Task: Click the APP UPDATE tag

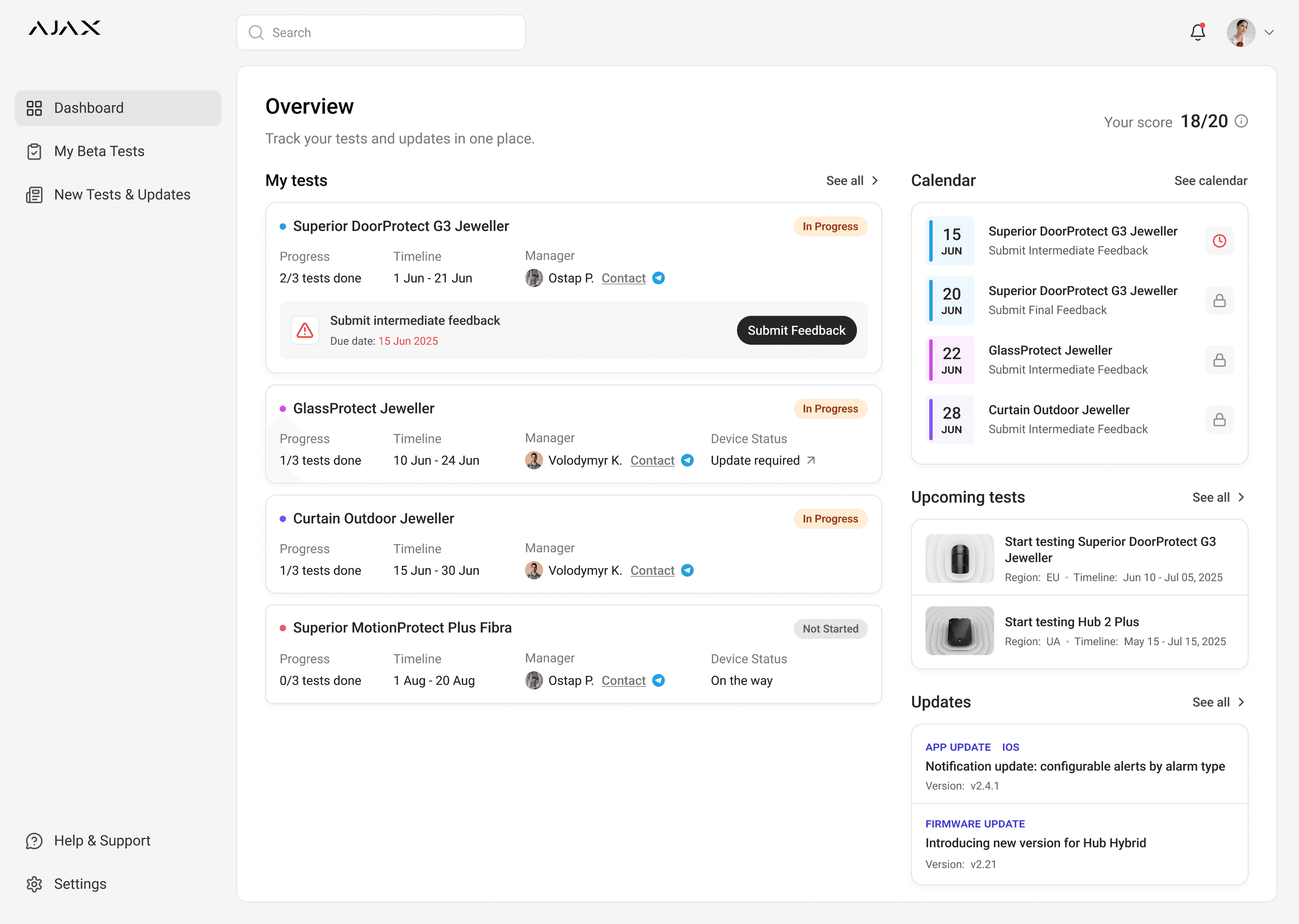Action: (x=958, y=748)
